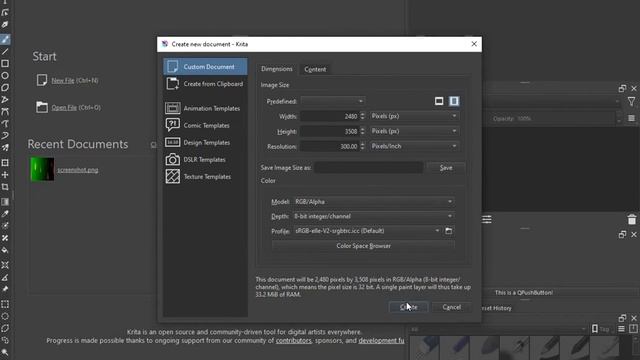The image size is (640, 360).
Task: Switch to the Dimensions tab
Action: click(x=277, y=69)
